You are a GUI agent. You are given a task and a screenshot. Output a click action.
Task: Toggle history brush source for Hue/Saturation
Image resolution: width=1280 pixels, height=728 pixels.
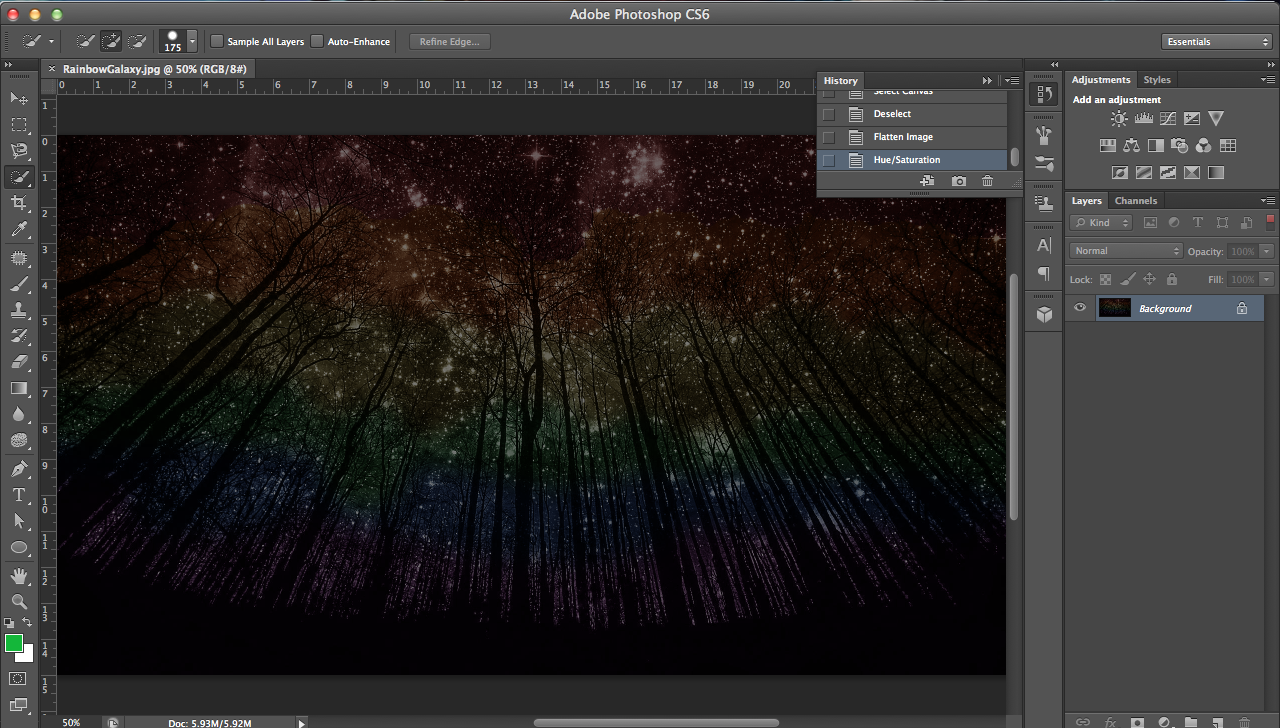[828, 160]
